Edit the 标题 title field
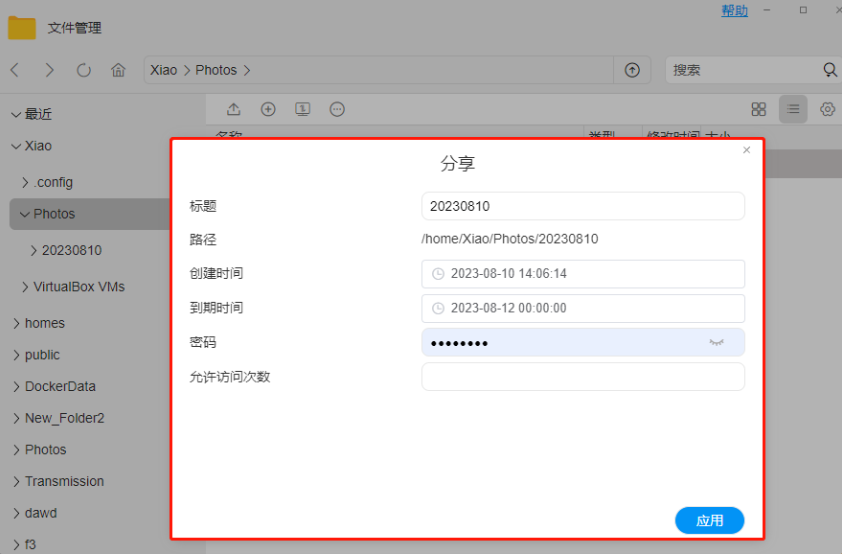This screenshot has width=842, height=554. [x=583, y=206]
